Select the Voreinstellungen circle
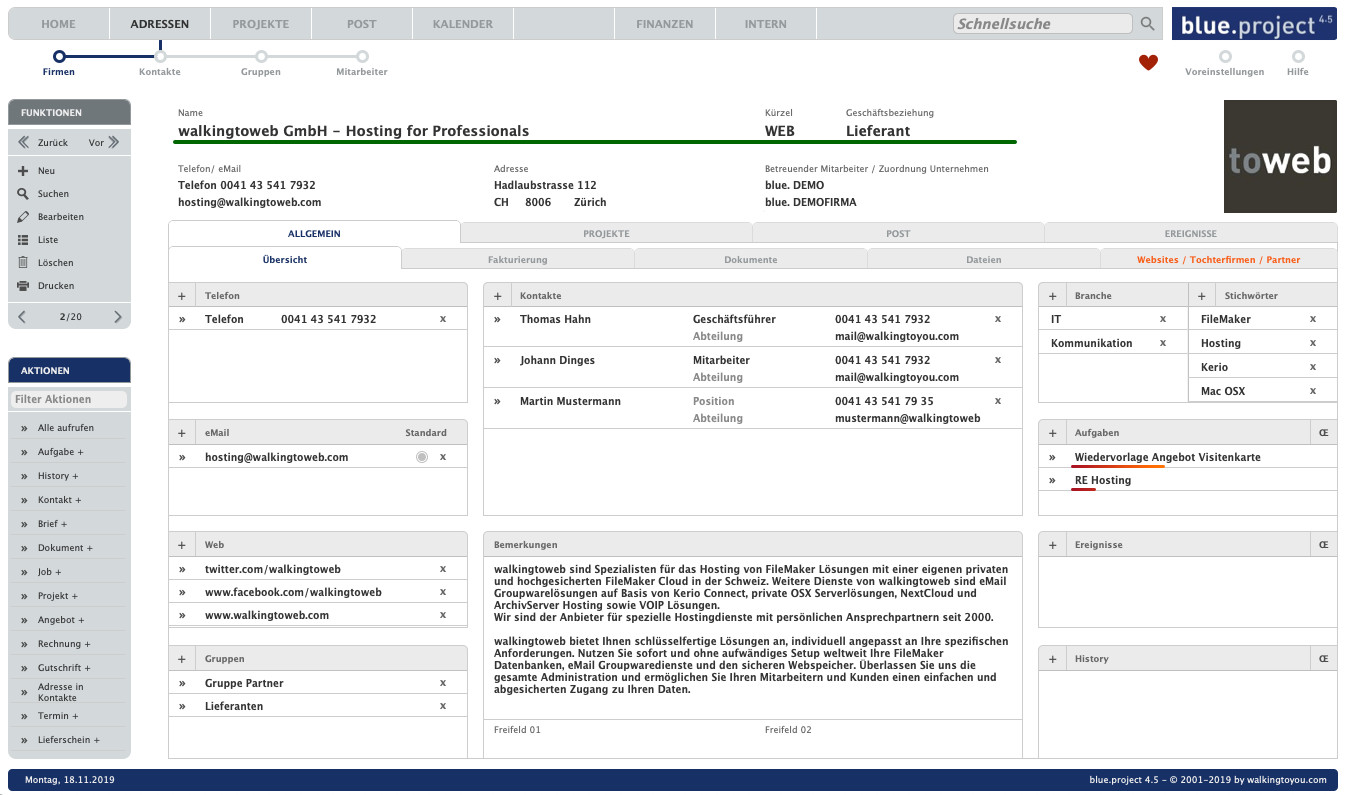The image size is (1345, 795). tap(1224, 57)
